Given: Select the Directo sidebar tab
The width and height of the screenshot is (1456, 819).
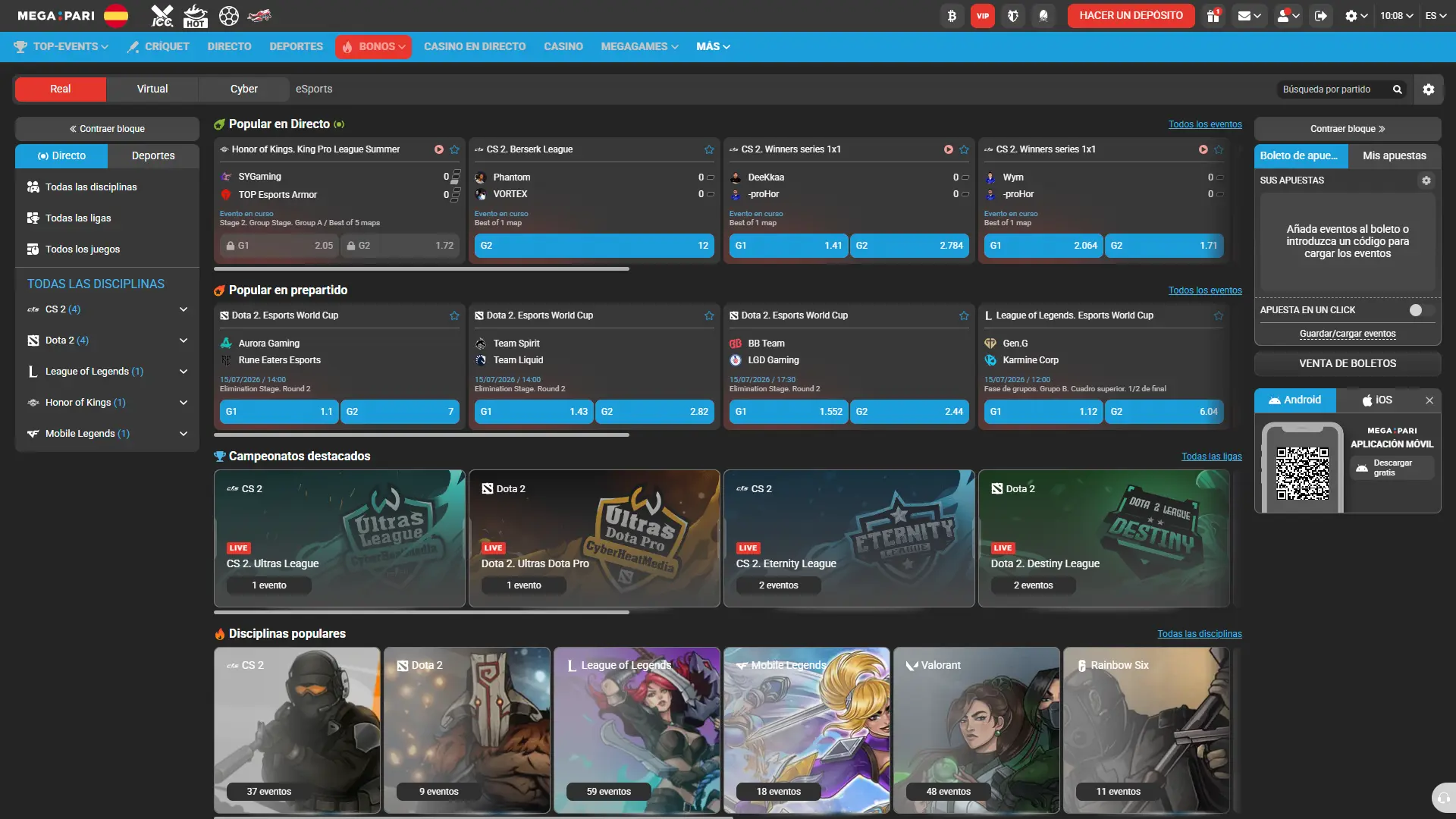Looking at the screenshot, I should click(x=61, y=155).
